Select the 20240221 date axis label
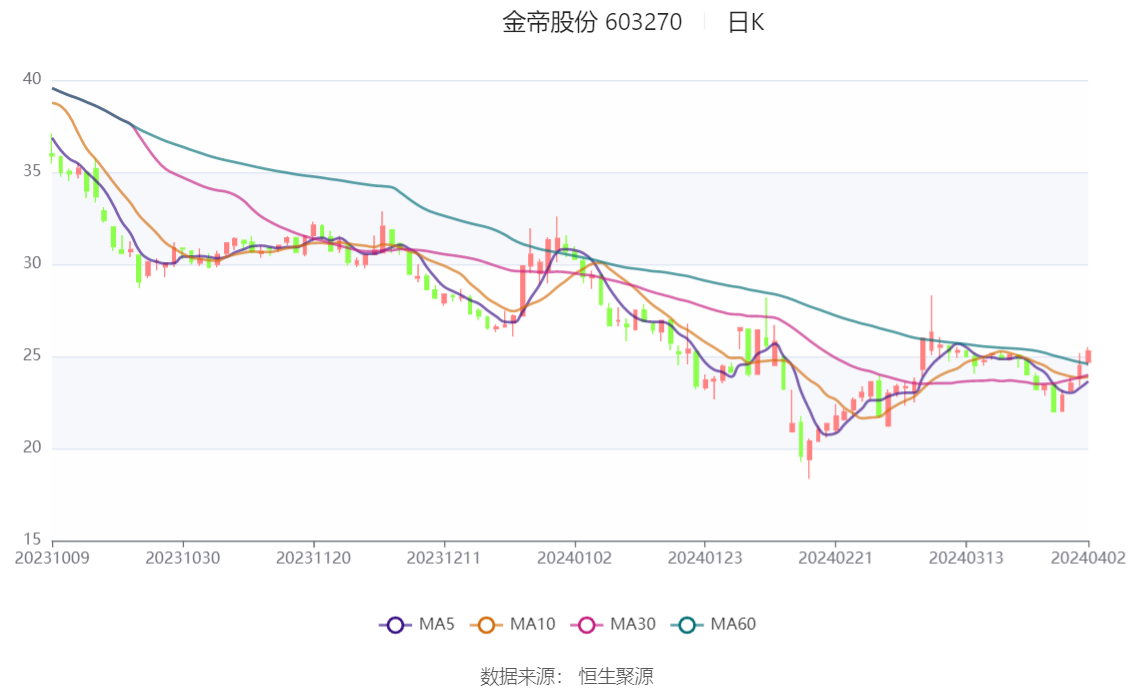The image size is (1134, 689). pos(835,558)
